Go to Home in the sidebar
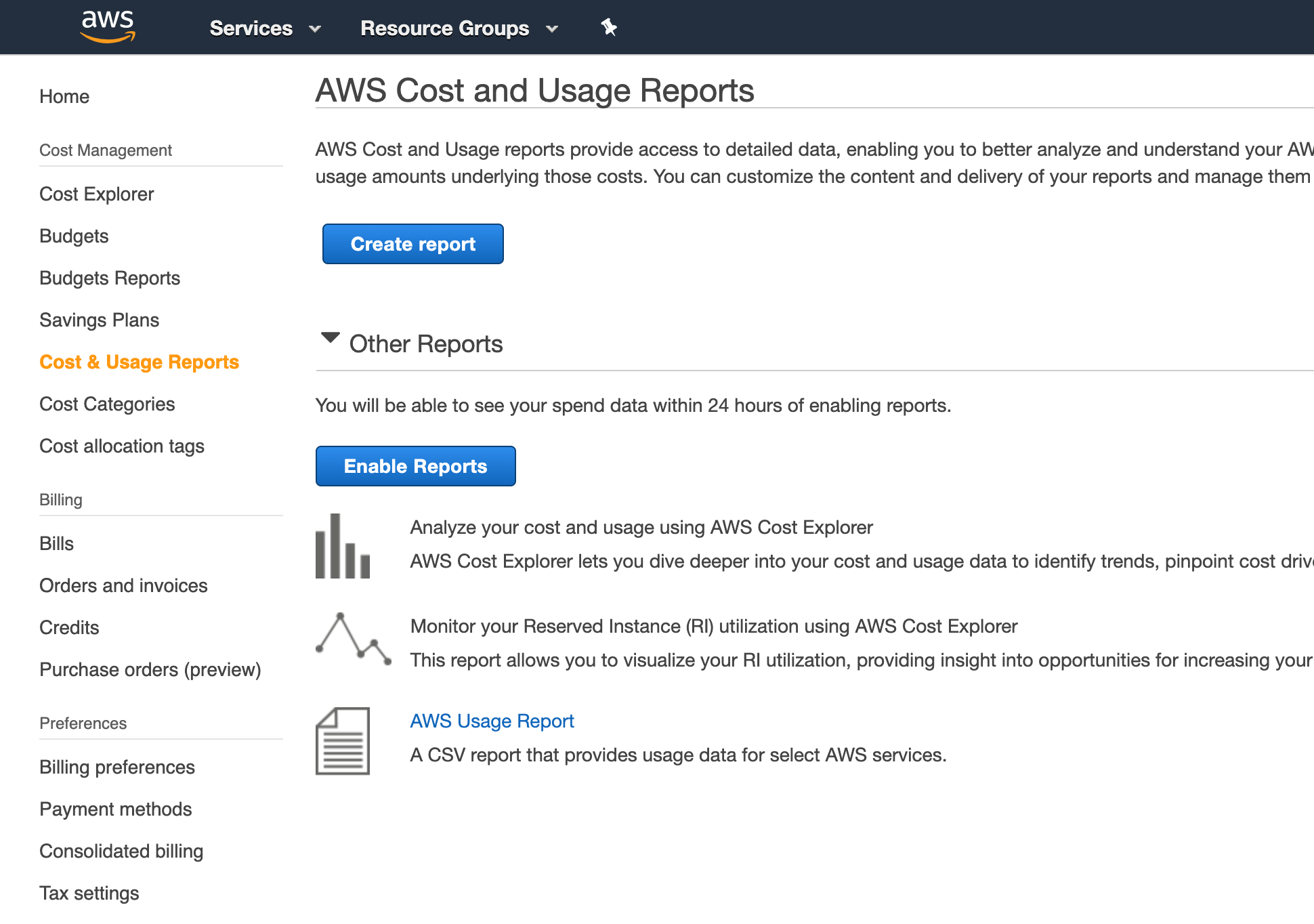 pos(64,96)
